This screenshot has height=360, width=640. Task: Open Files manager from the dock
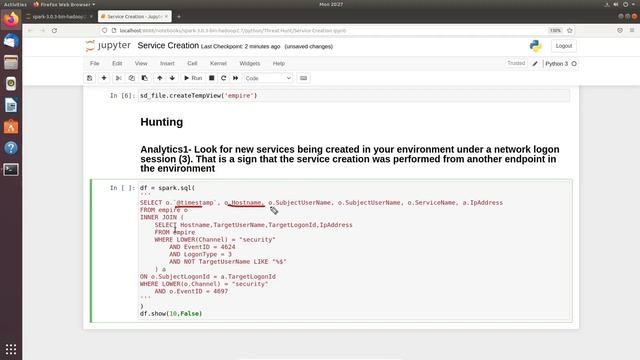[x=11, y=62]
